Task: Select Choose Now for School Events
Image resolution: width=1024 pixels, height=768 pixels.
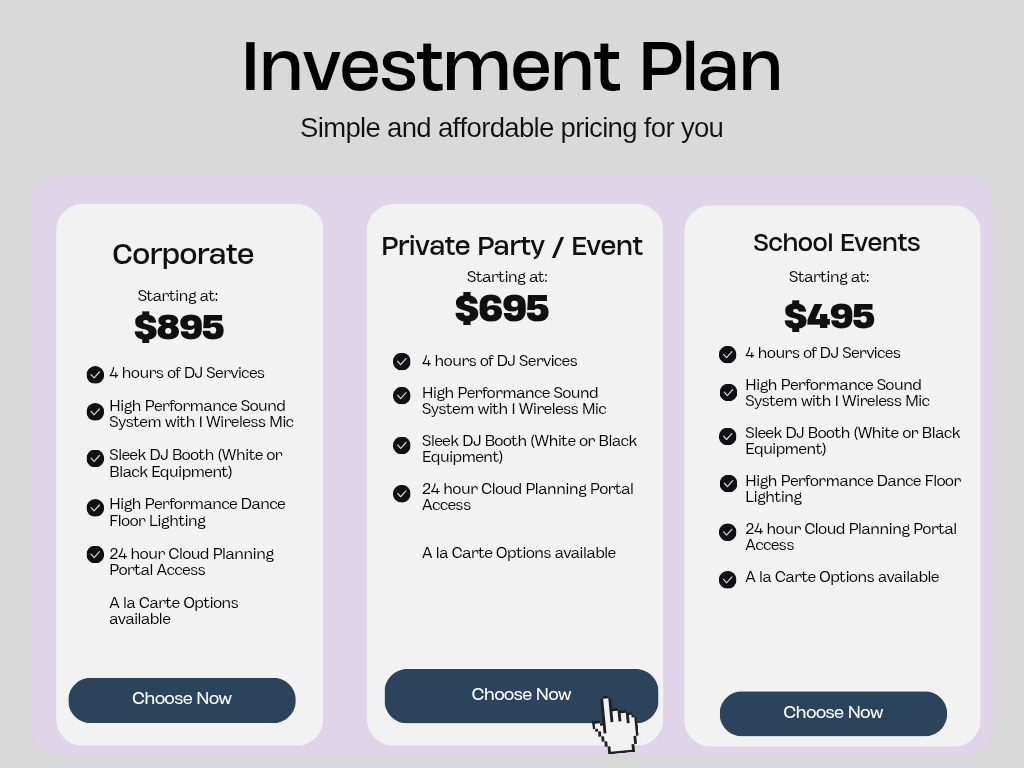Action: 833,713
